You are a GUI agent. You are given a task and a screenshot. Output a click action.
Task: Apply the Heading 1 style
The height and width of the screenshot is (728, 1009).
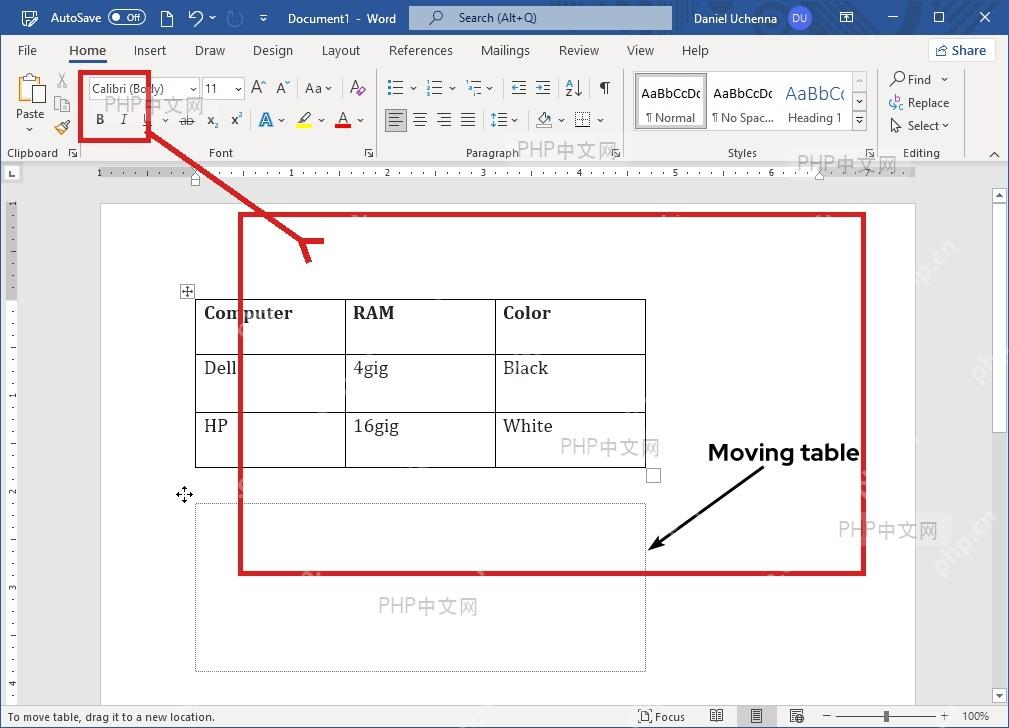point(815,102)
